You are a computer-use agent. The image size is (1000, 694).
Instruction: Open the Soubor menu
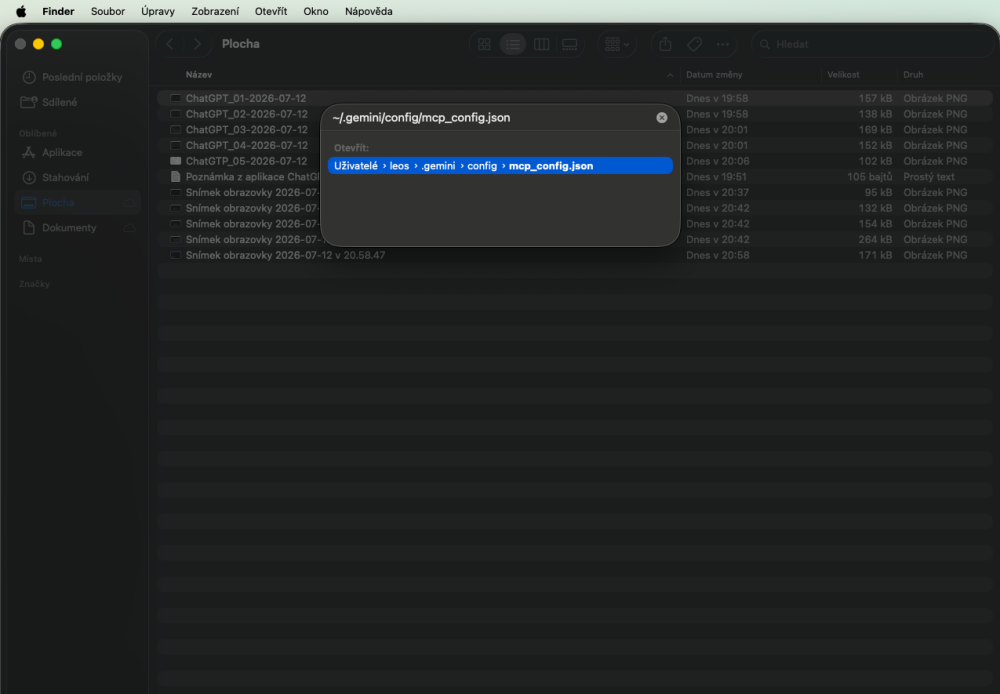point(108,11)
